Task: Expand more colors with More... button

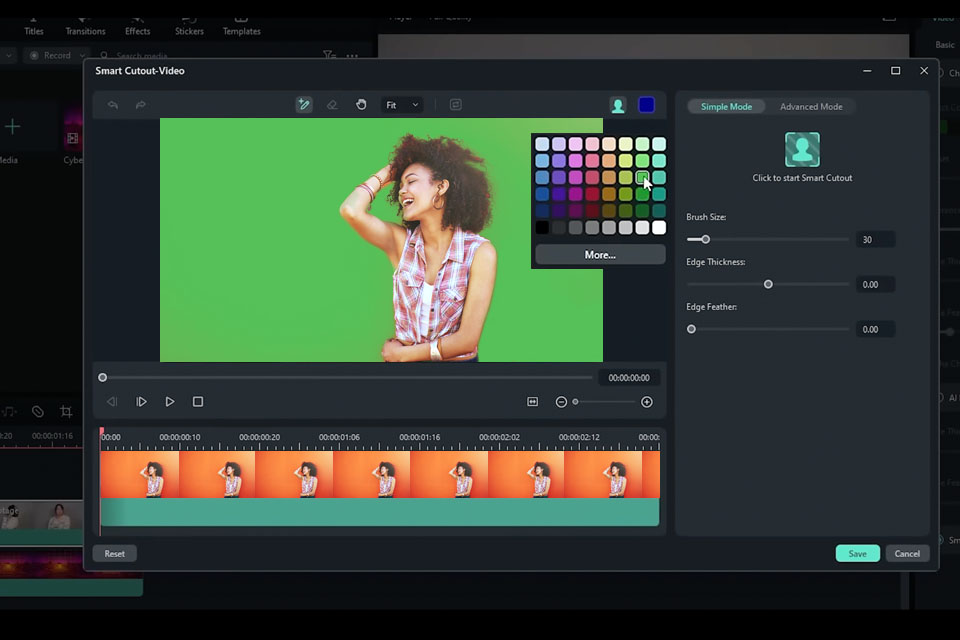Action: [x=600, y=255]
